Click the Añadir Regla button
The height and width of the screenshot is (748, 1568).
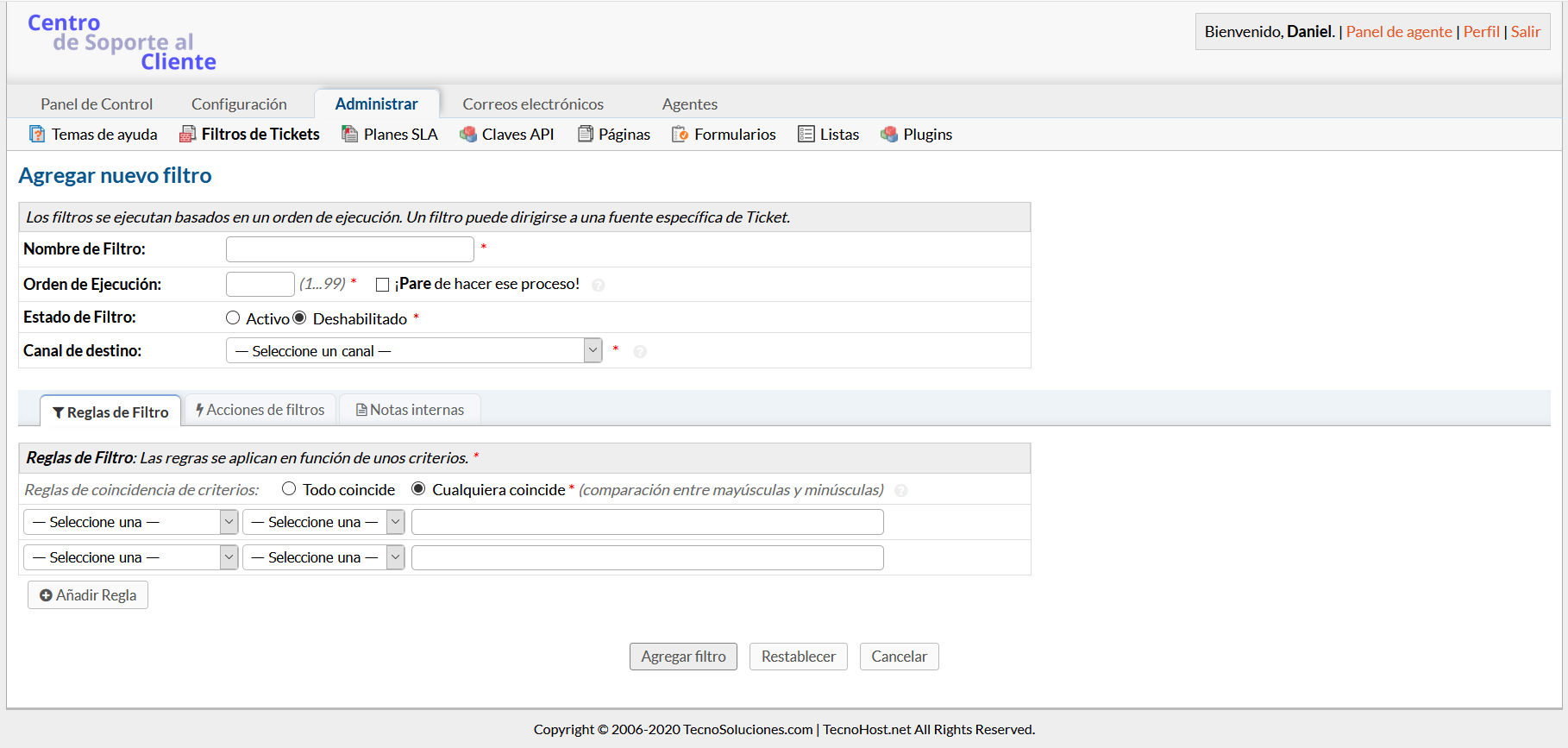tap(88, 595)
